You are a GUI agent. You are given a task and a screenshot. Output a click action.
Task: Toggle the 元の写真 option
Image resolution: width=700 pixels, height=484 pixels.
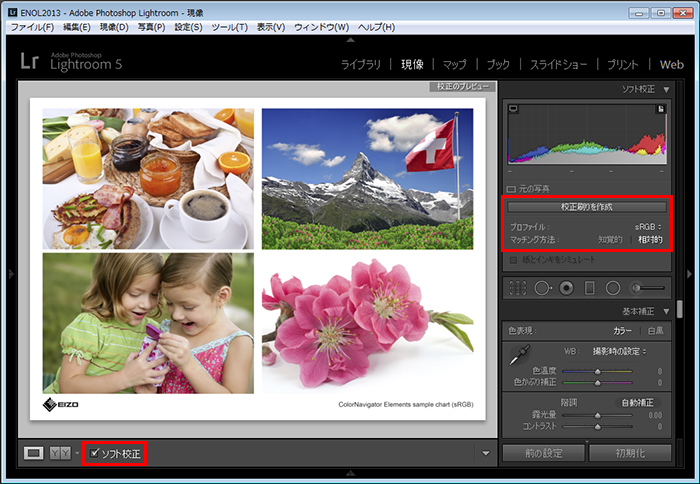[x=512, y=189]
